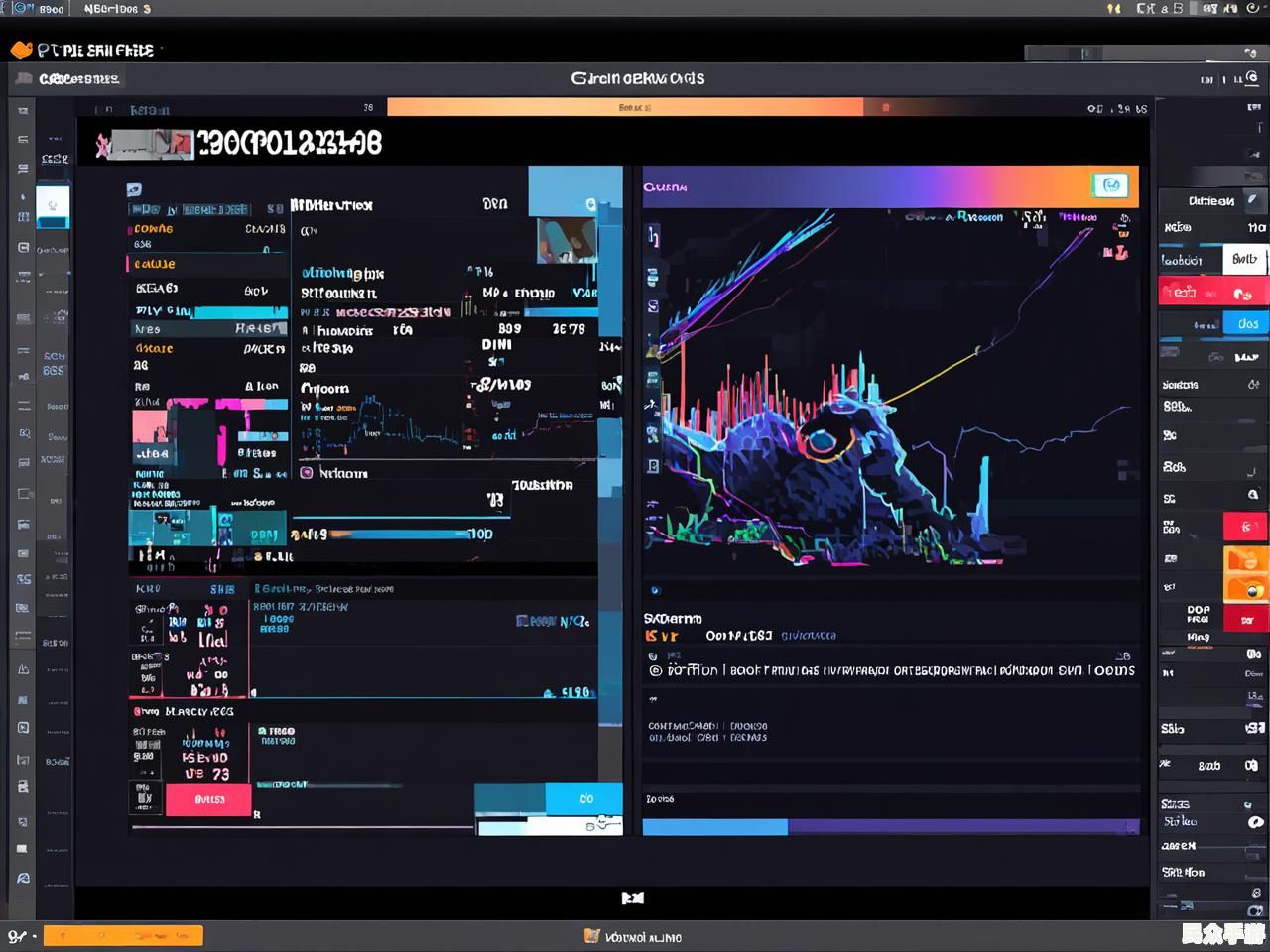
Task: Click the topmost icon in the chart's left toolbar
Action: coord(653,236)
